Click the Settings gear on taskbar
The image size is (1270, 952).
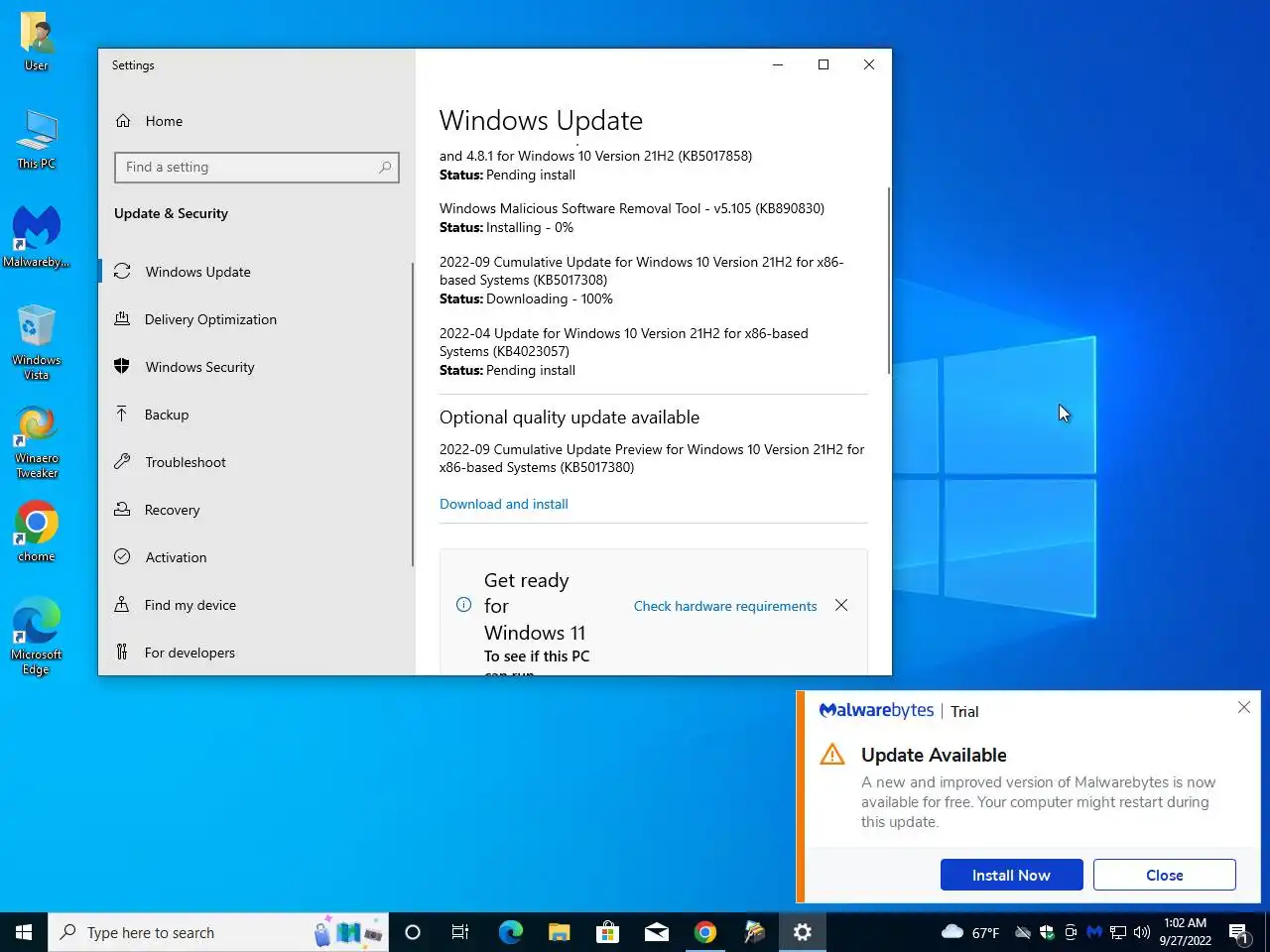pos(803,932)
